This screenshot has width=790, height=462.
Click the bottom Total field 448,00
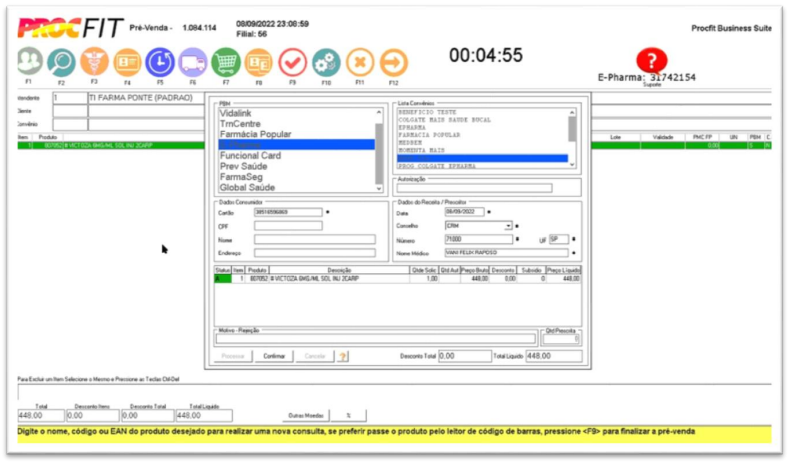[41, 416]
